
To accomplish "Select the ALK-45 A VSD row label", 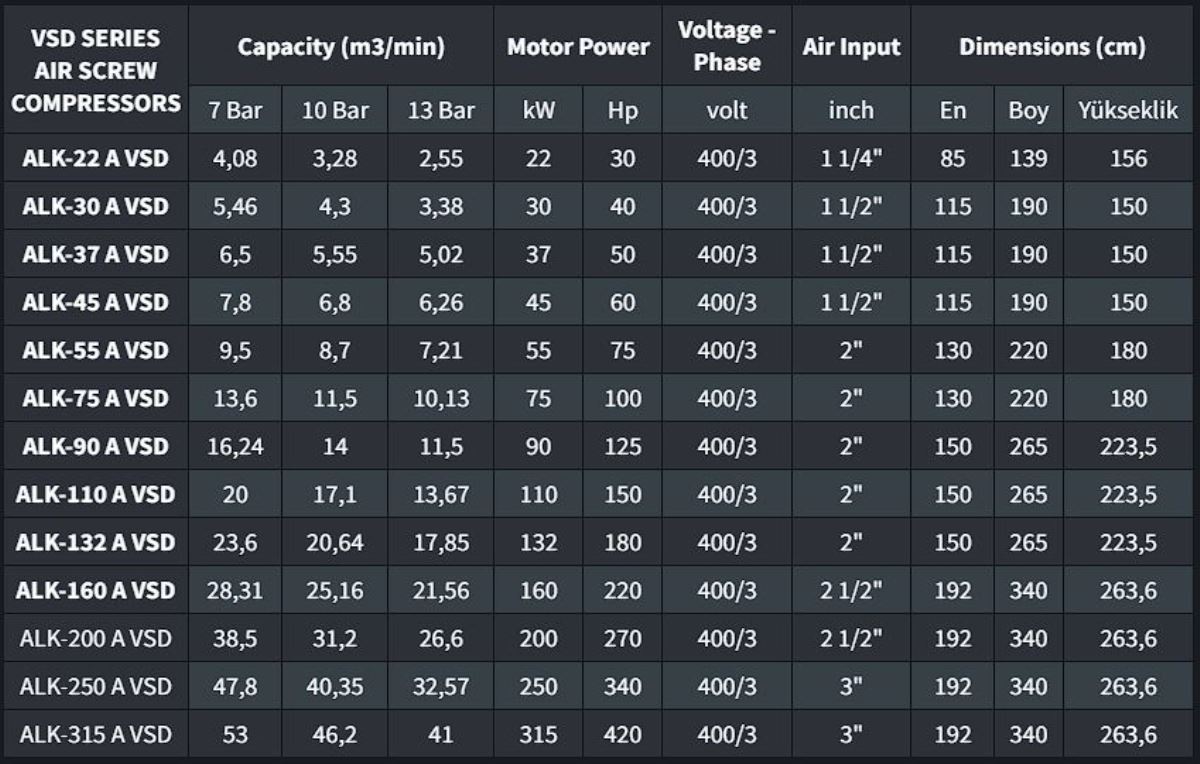I will pyautogui.click(x=96, y=302).
